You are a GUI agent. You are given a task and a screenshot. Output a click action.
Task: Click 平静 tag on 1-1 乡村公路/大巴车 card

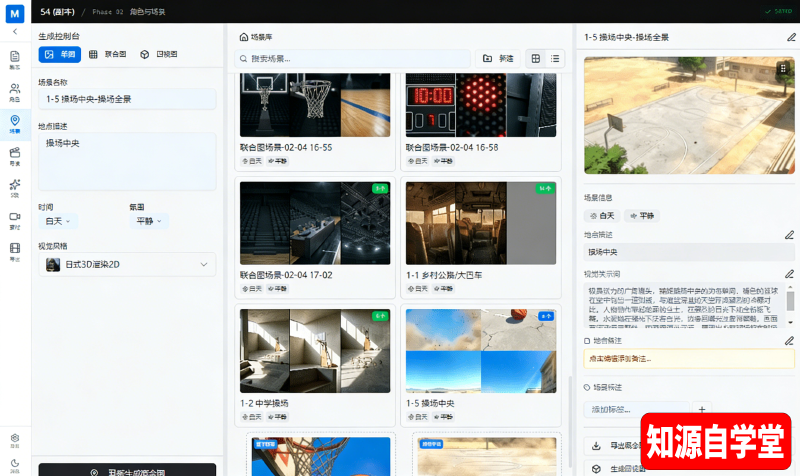point(443,288)
